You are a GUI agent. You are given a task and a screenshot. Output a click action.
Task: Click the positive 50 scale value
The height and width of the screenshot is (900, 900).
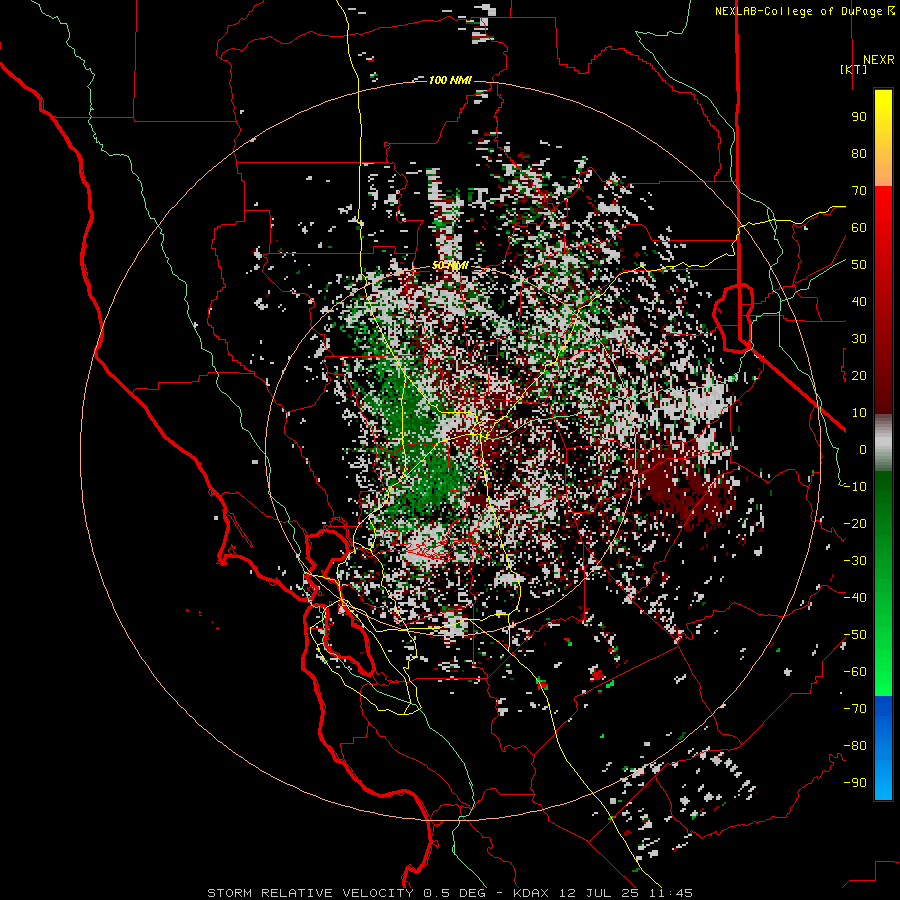tap(859, 265)
